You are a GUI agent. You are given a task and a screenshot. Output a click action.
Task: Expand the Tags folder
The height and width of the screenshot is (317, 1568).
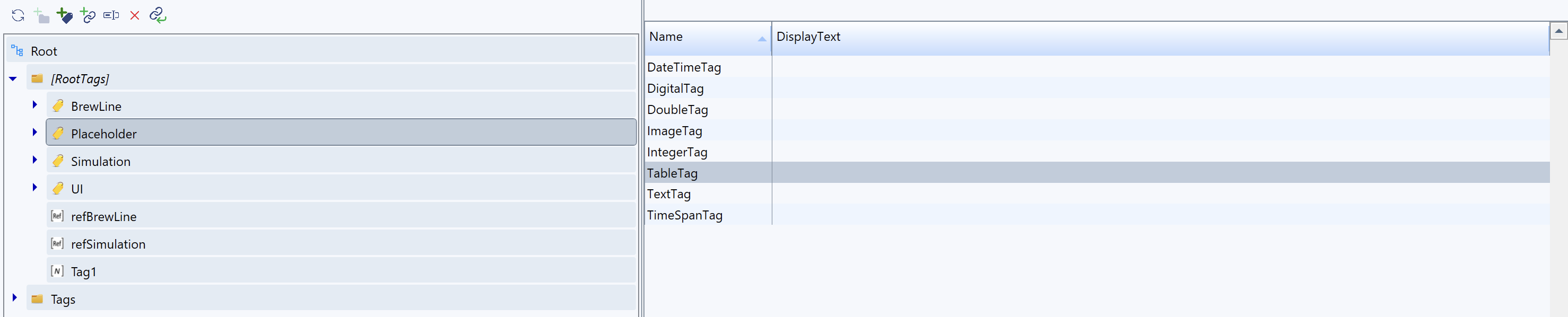[15, 298]
